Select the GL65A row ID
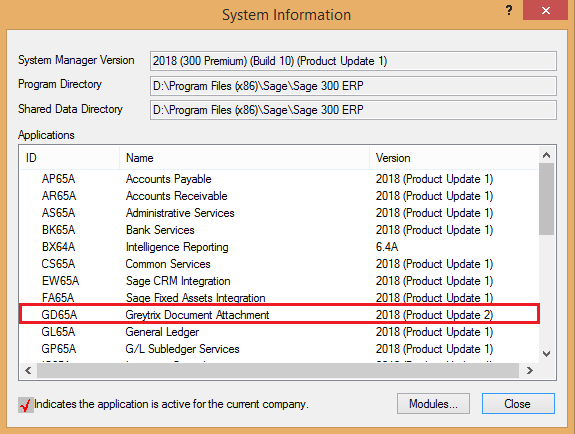The image size is (575, 434). [58, 332]
